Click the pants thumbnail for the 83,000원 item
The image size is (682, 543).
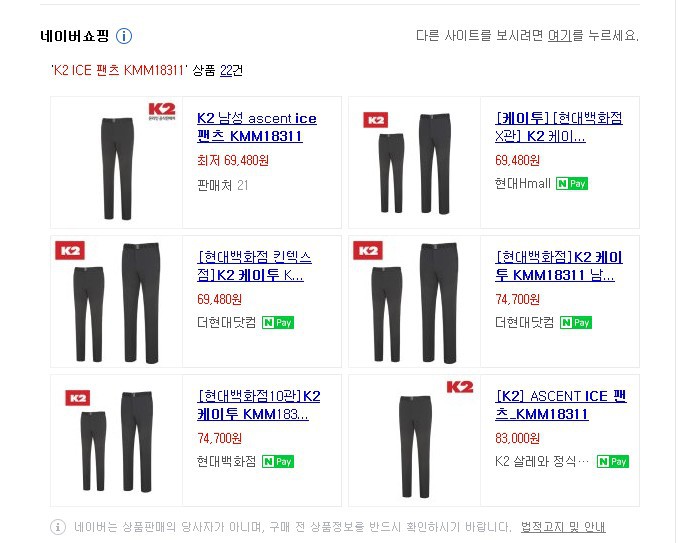pyautogui.click(x=415, y=446)
